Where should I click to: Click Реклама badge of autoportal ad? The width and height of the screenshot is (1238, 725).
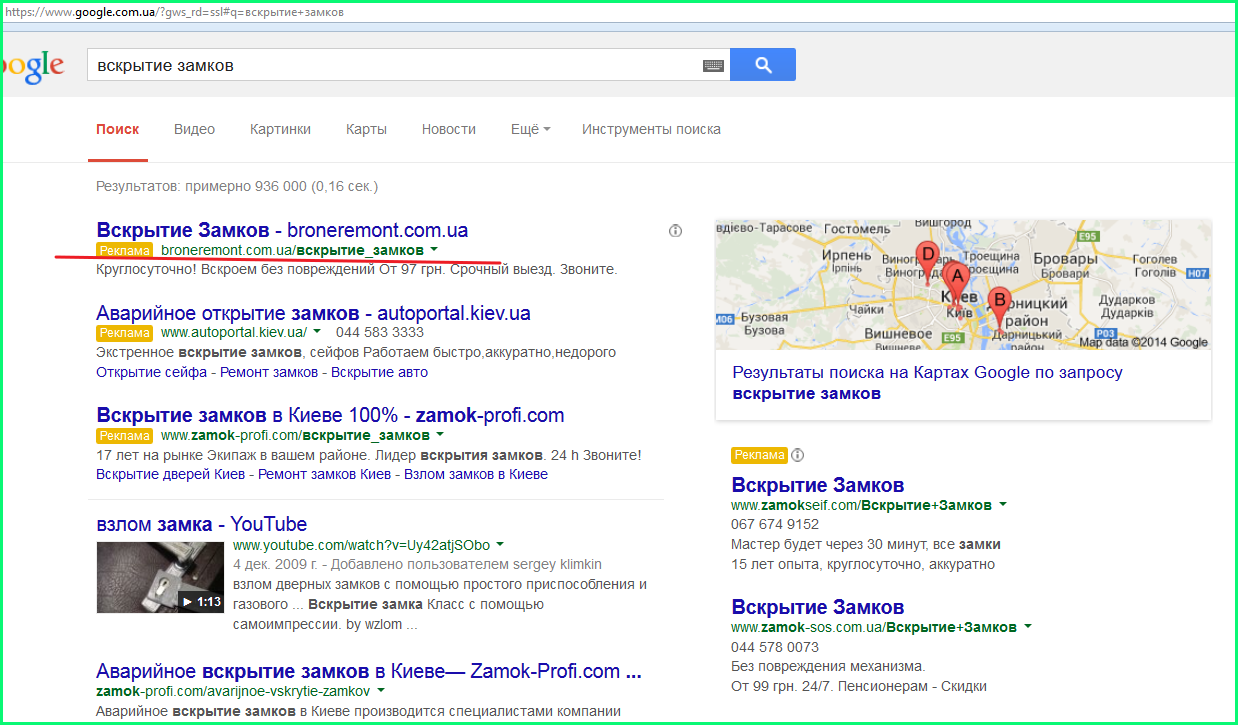point(124,332)
